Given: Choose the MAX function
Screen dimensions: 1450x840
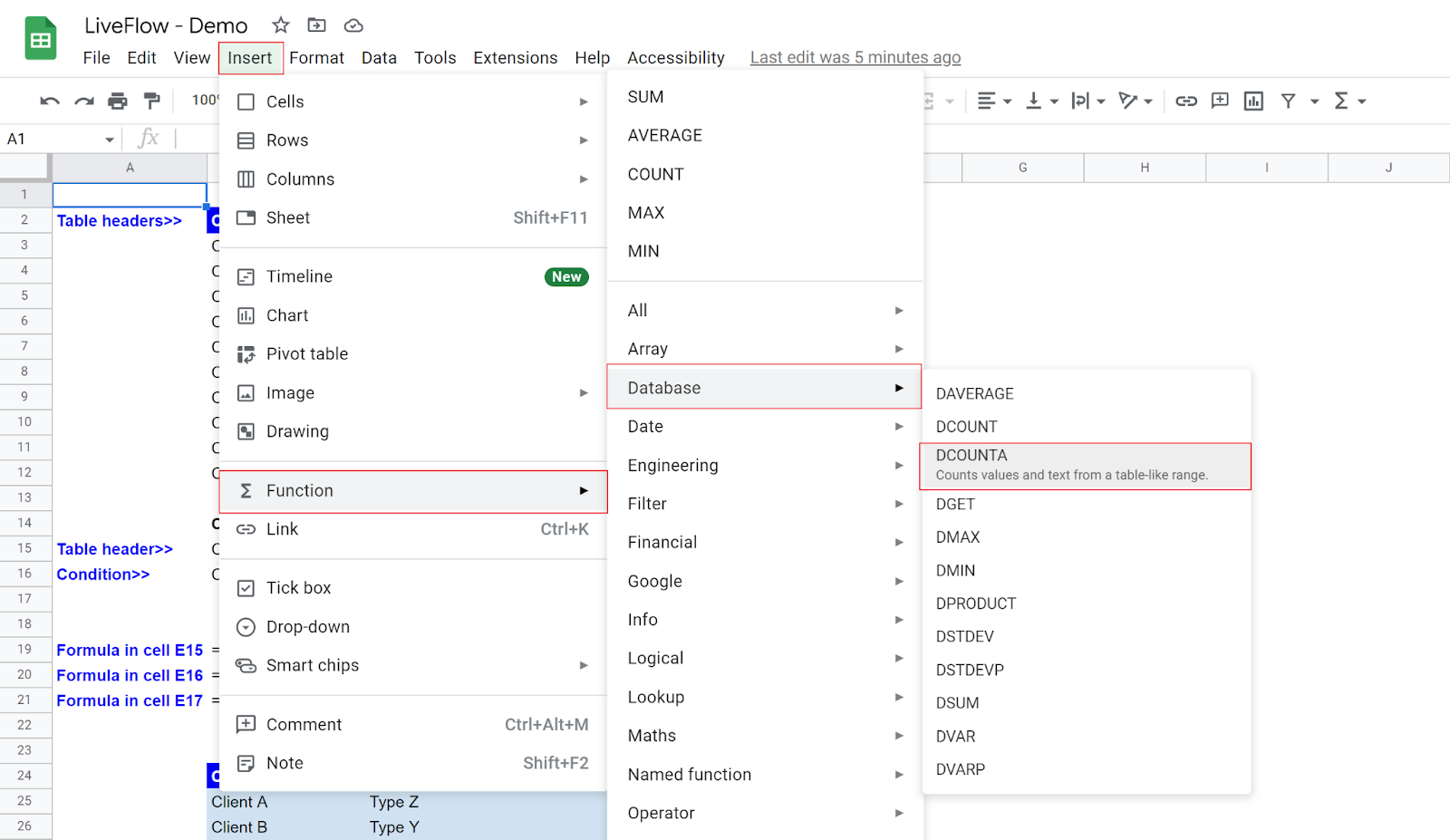Looking at the screenshot, I should tap(765, 213).
